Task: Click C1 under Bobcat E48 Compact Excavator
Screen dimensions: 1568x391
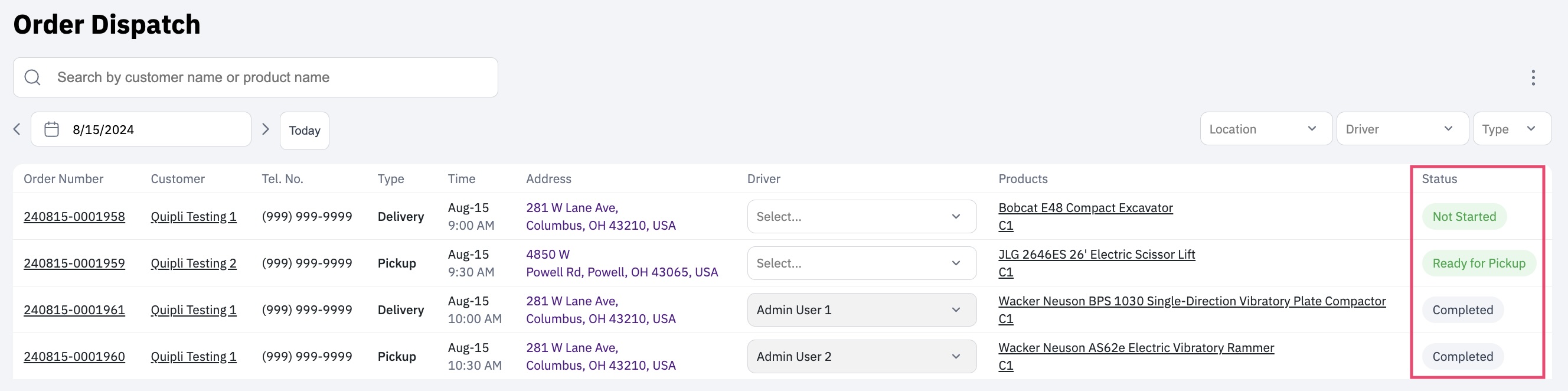Action: [1005, 226]
